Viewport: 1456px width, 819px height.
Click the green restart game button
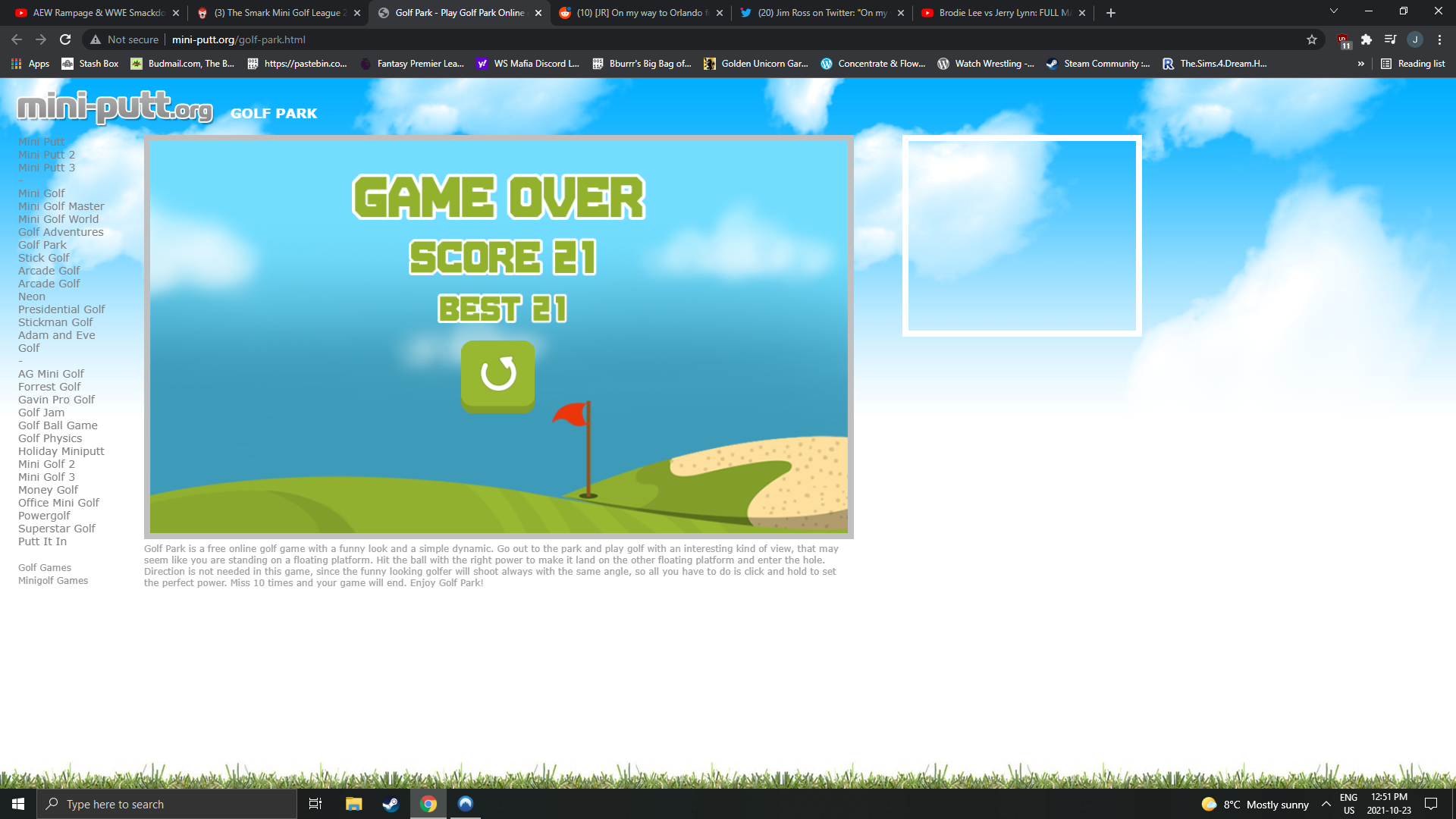[x=497, y=376]
